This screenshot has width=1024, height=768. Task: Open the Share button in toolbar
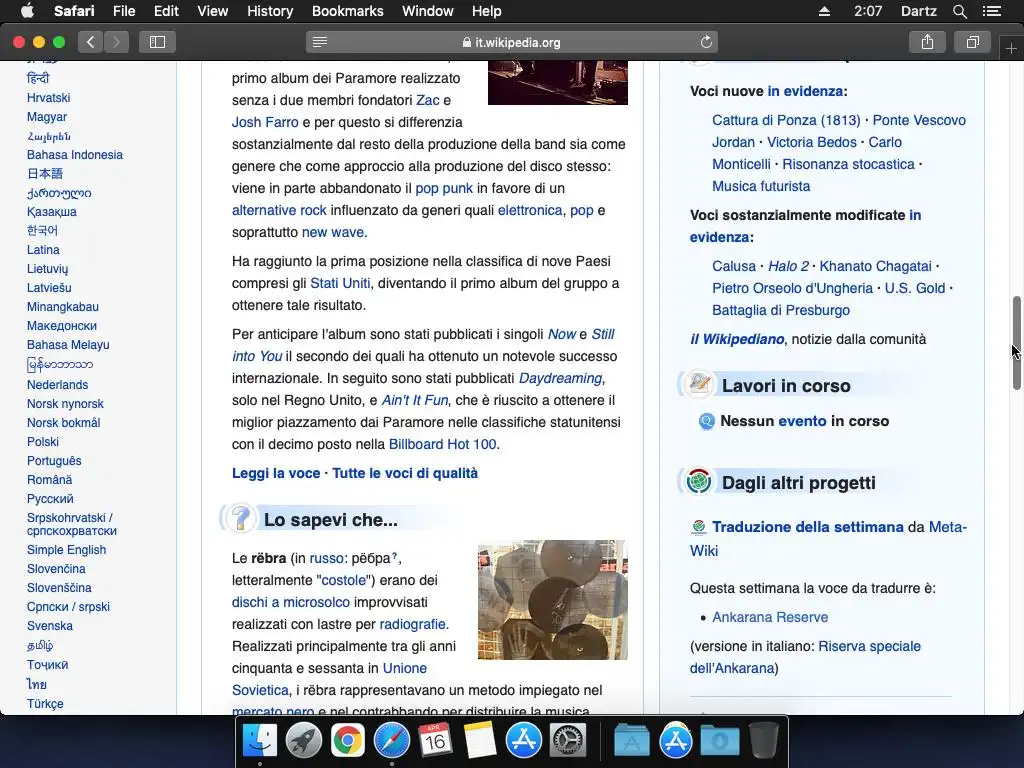[x=927, y=42]
